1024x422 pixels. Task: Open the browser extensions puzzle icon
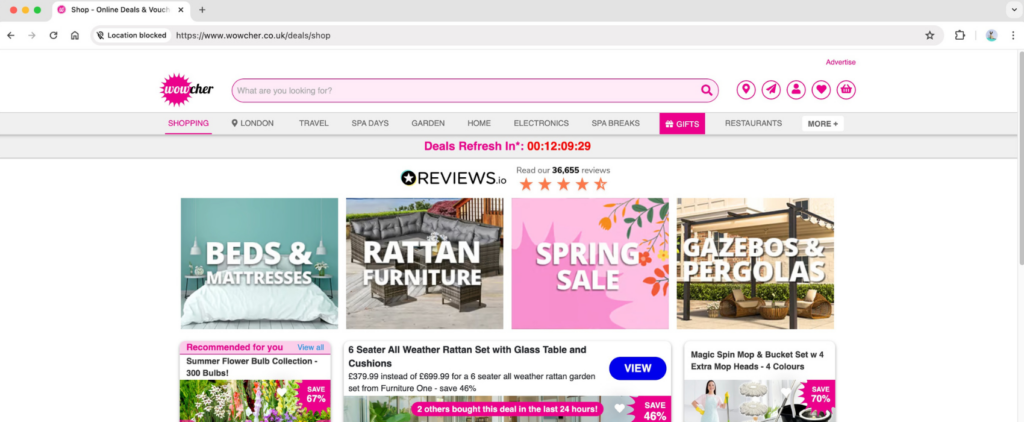pyautogui.click(x=959, y=35)
